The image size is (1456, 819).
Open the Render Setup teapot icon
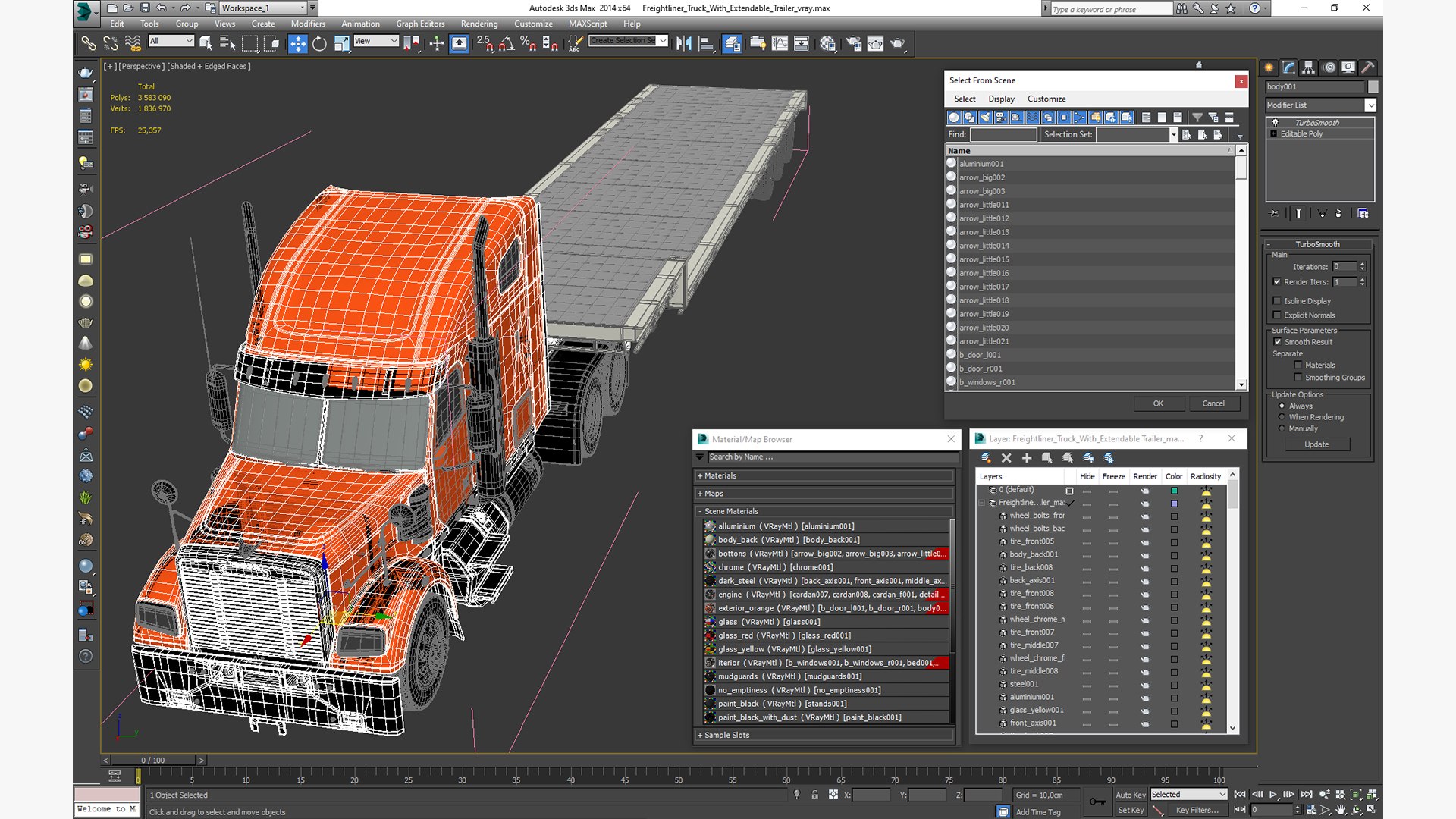(853, 43)
